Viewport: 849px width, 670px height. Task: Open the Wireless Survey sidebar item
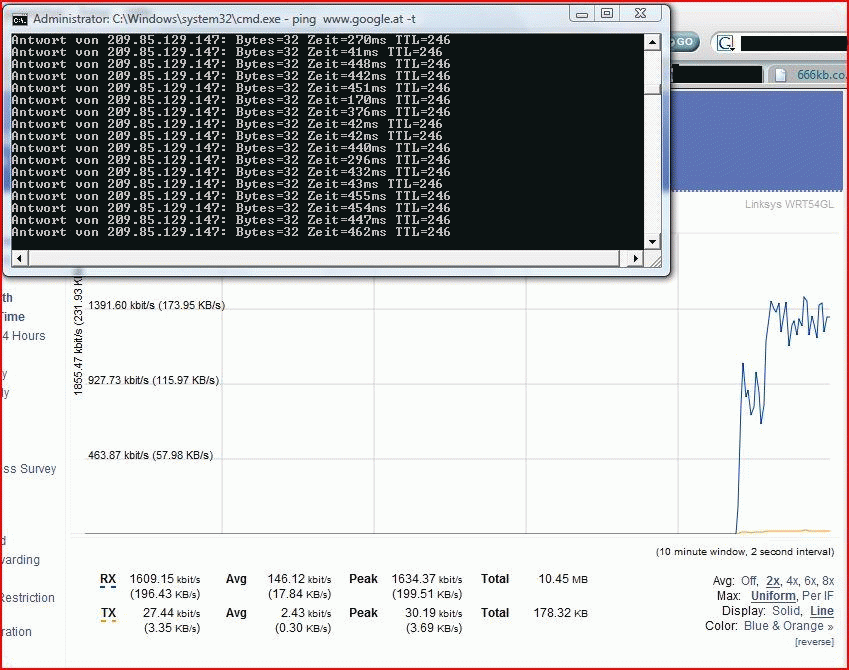[x=28, y=469]
